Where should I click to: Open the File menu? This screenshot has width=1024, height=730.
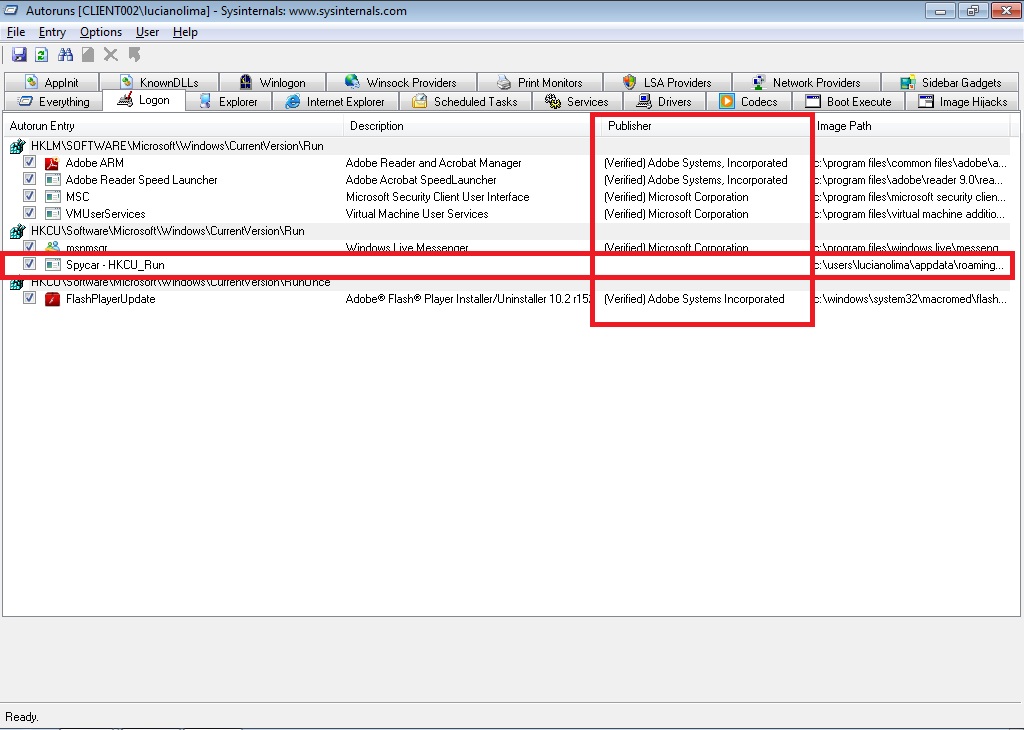pyautogui.click(x=16, y=32)
